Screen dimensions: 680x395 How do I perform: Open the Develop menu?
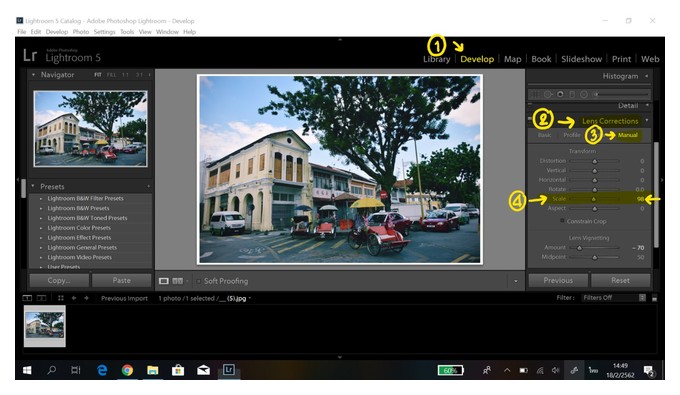tap(57, 32)
